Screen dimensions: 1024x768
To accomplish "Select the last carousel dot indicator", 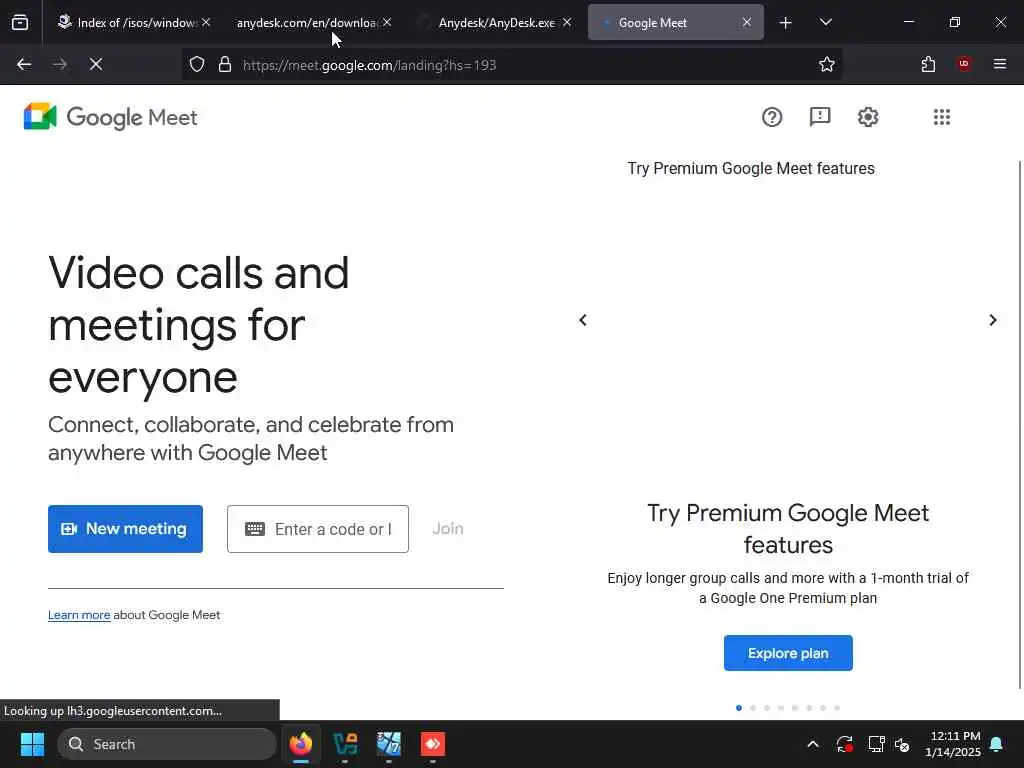I will coord(837,708).
